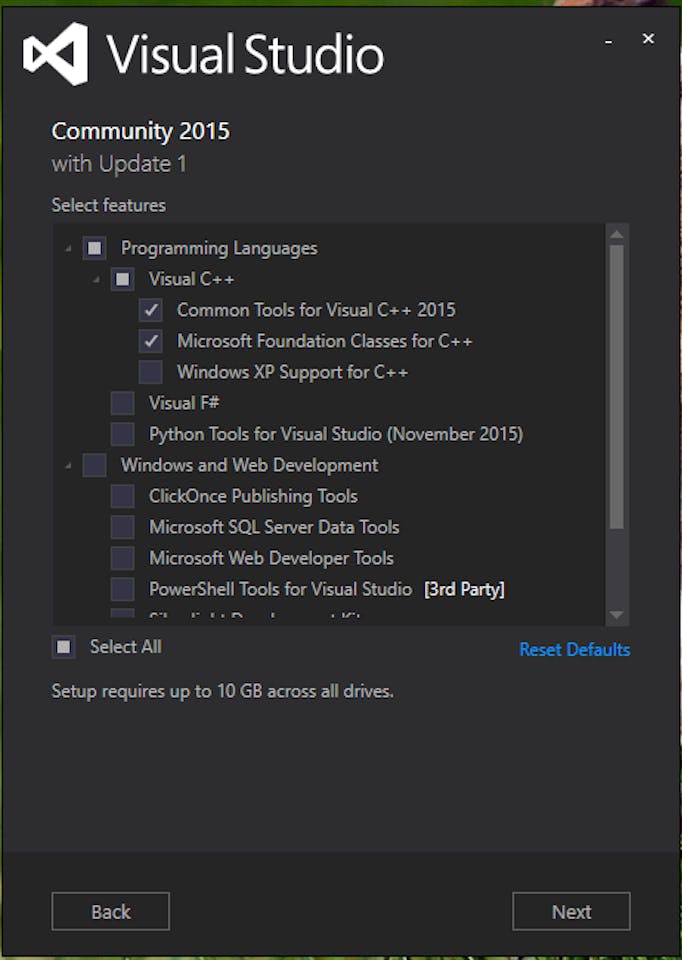Image resolution: width=682 pixels, height=960 pixels.
Task: Tick Python Tools for Visual Studio checkbox
Action: tap(123, 434)
